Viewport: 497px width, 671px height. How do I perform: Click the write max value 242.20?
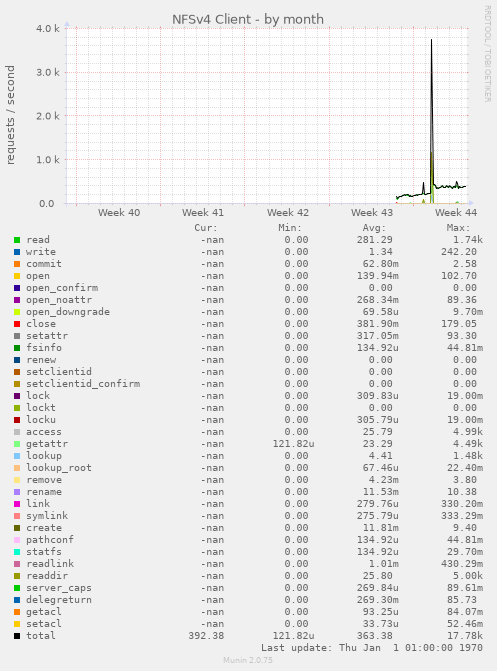point(459,252)
